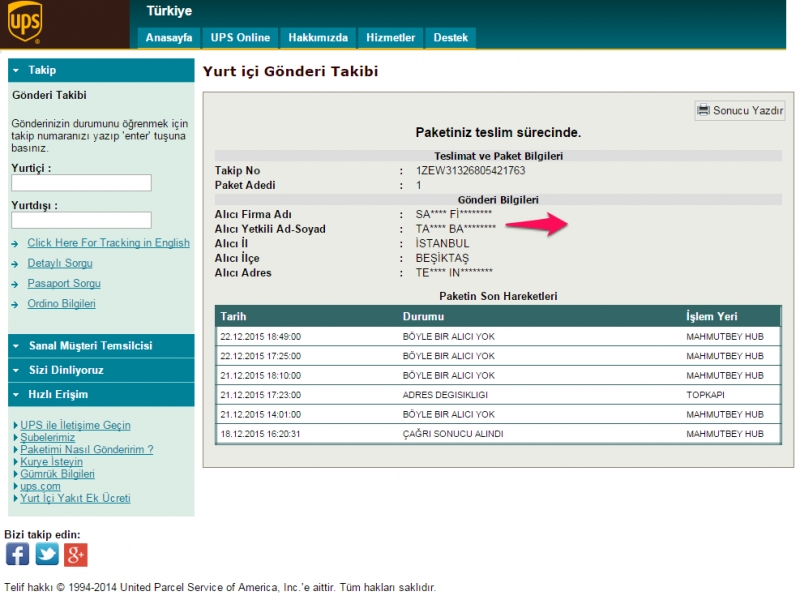Image resolution: width=800 pixels, height=600 pixels.
Task: Click arrow icon beside Detaylı Sorgu
Action: click(15, 264)
